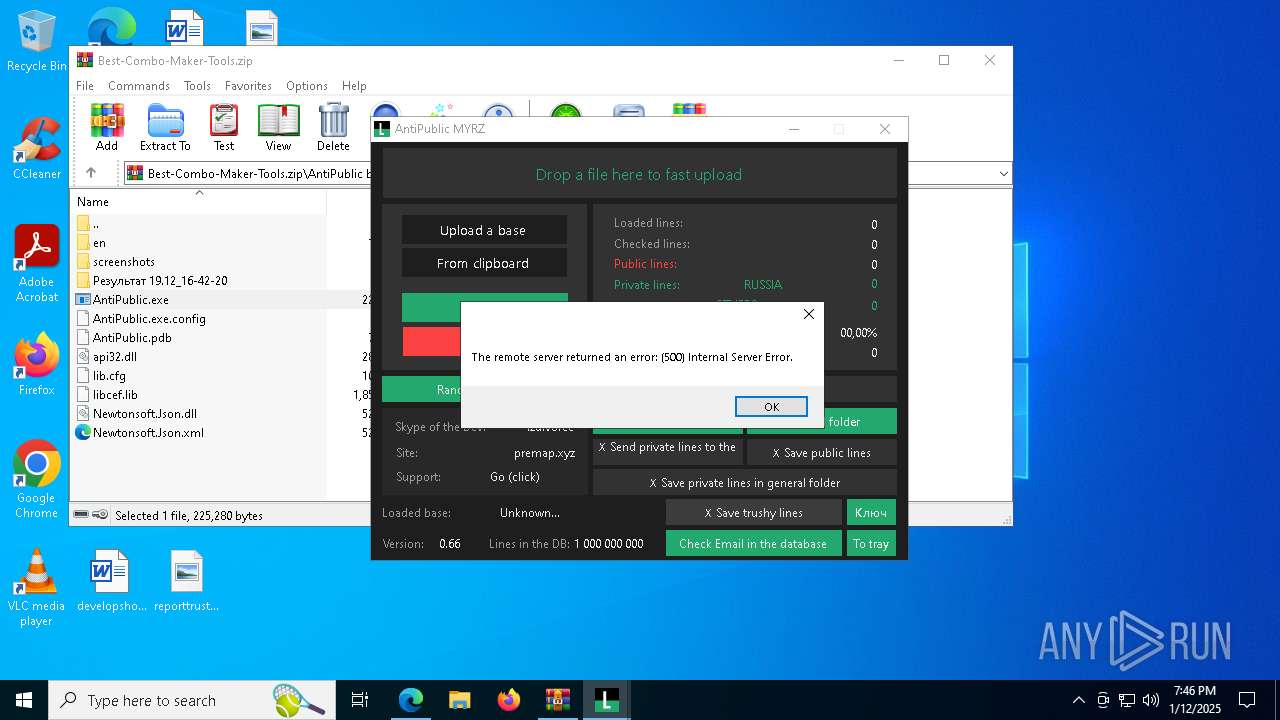Click Check Email in the database button
The image size is (1280, 720).
753,543
